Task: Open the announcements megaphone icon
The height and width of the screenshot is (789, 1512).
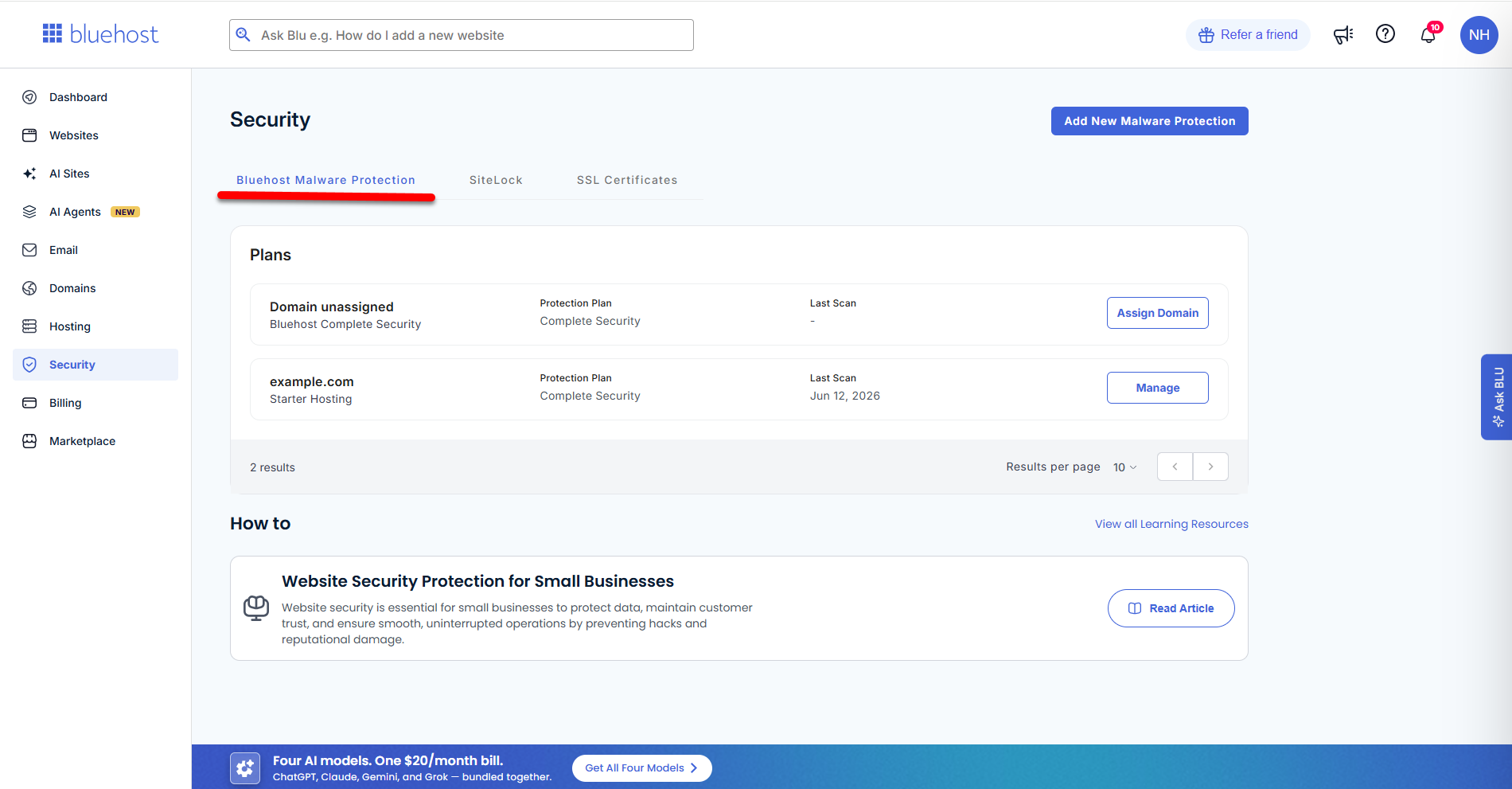Action: [1343, 34]
